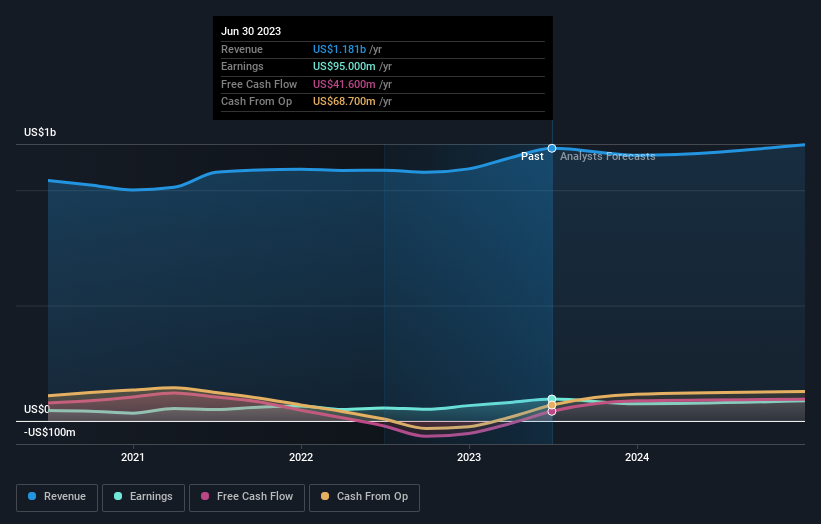Click the US$1b y-axis label
Screen dimensions: 821x524
(40, 132)
